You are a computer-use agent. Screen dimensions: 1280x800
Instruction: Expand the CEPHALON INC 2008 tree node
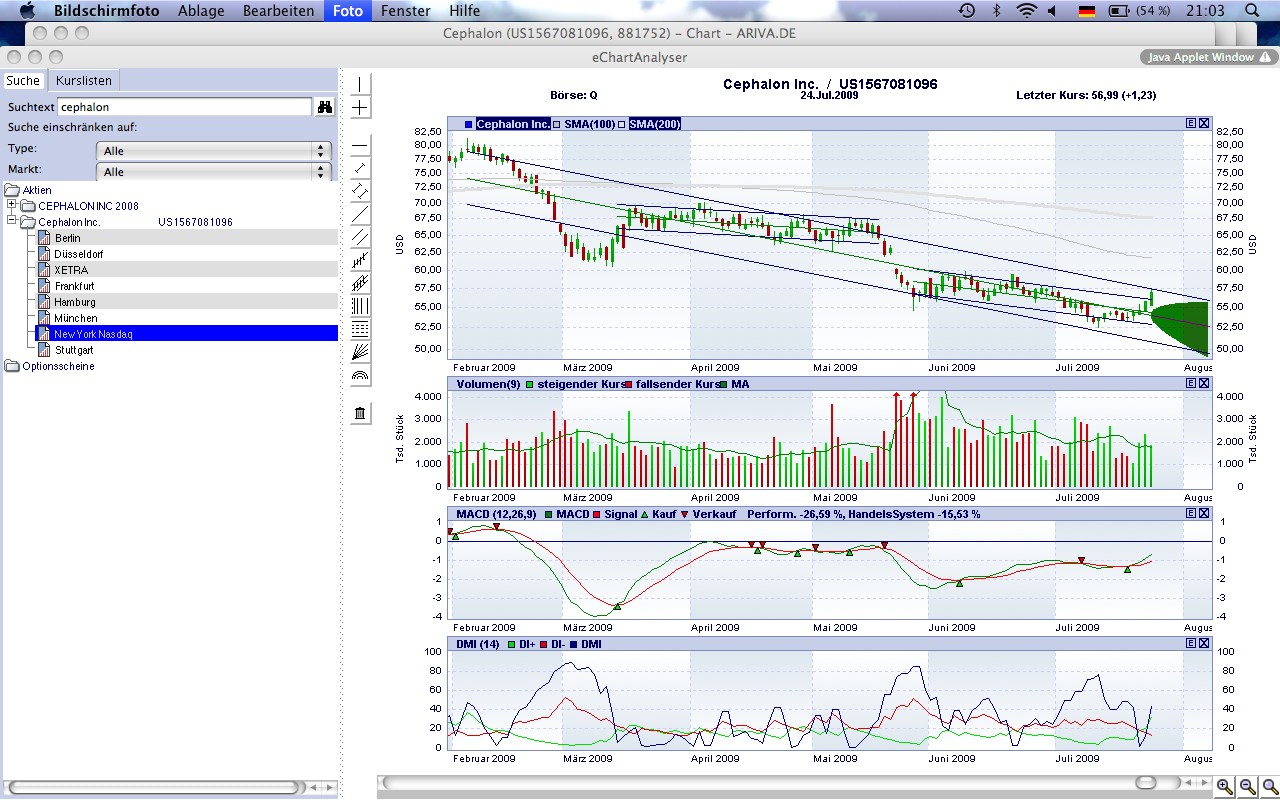[12, 205]
